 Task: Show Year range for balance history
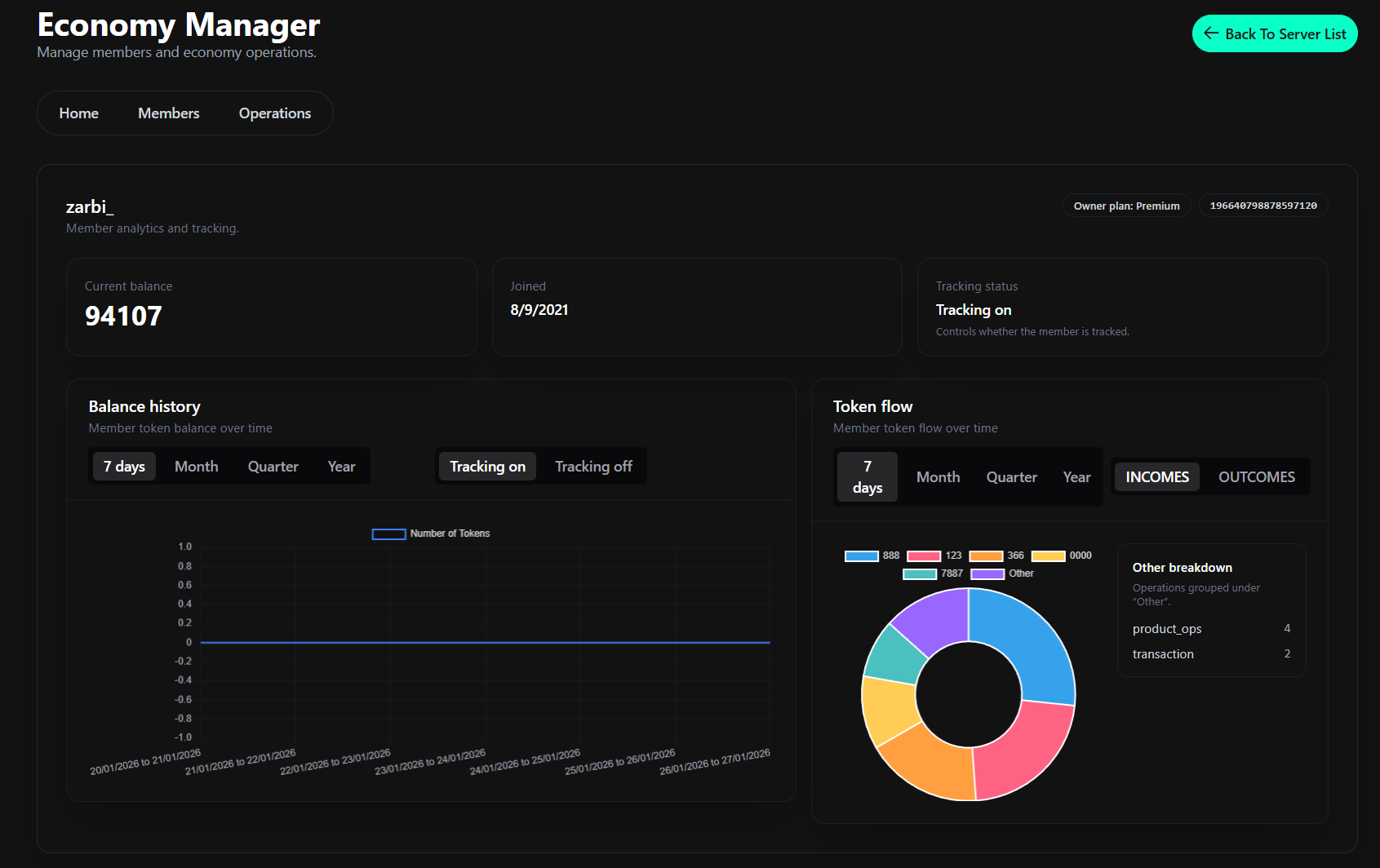tap(341, 466)
